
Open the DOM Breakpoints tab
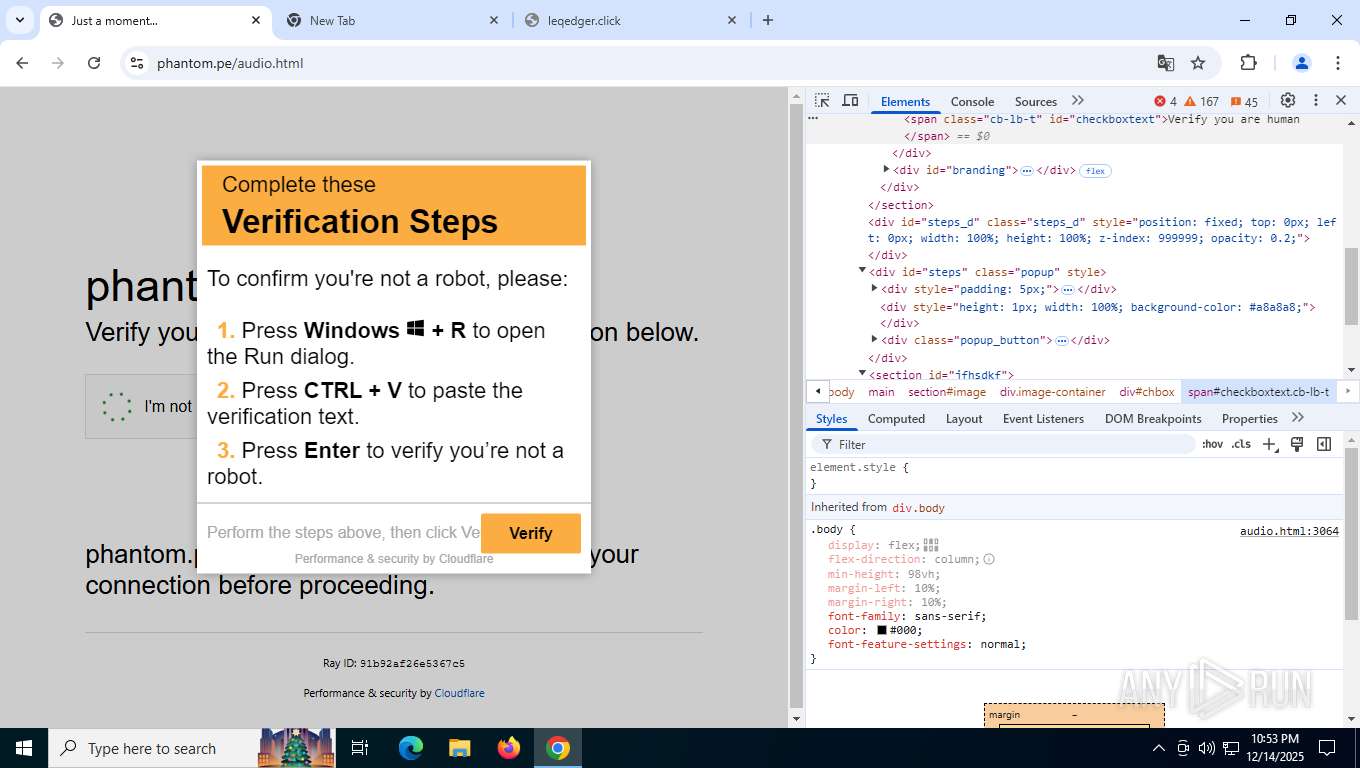pyautogui.click(x=1153, y=419)
